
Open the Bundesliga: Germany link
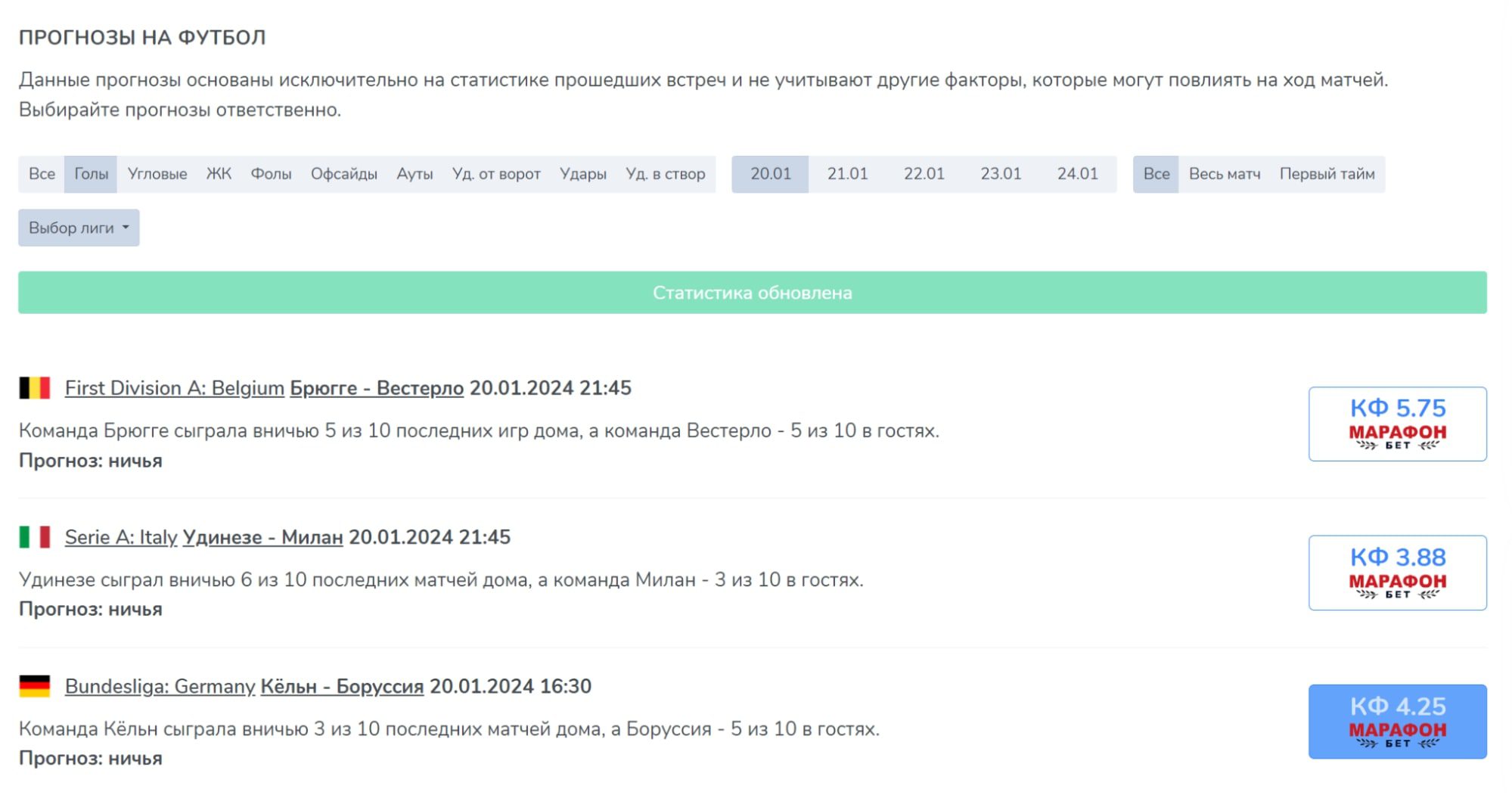(160, 686)
